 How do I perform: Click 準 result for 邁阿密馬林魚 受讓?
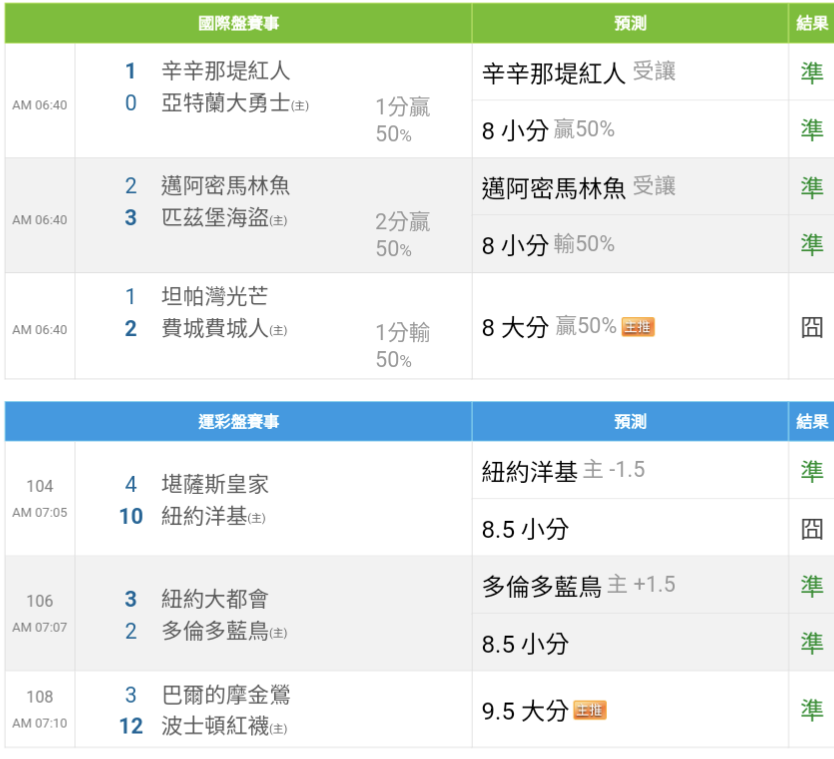tap(812, 187)
